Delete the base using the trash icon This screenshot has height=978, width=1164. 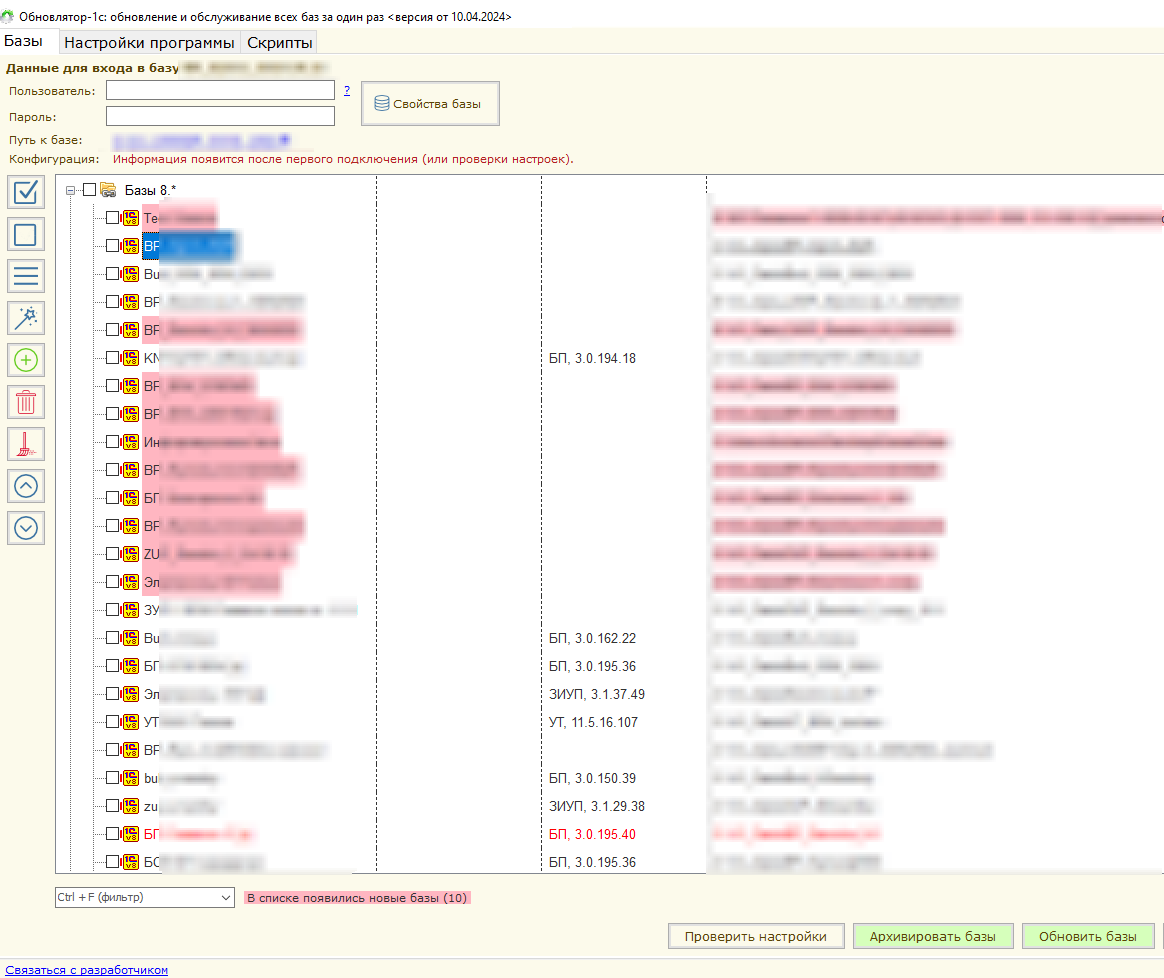click(26, 402)
